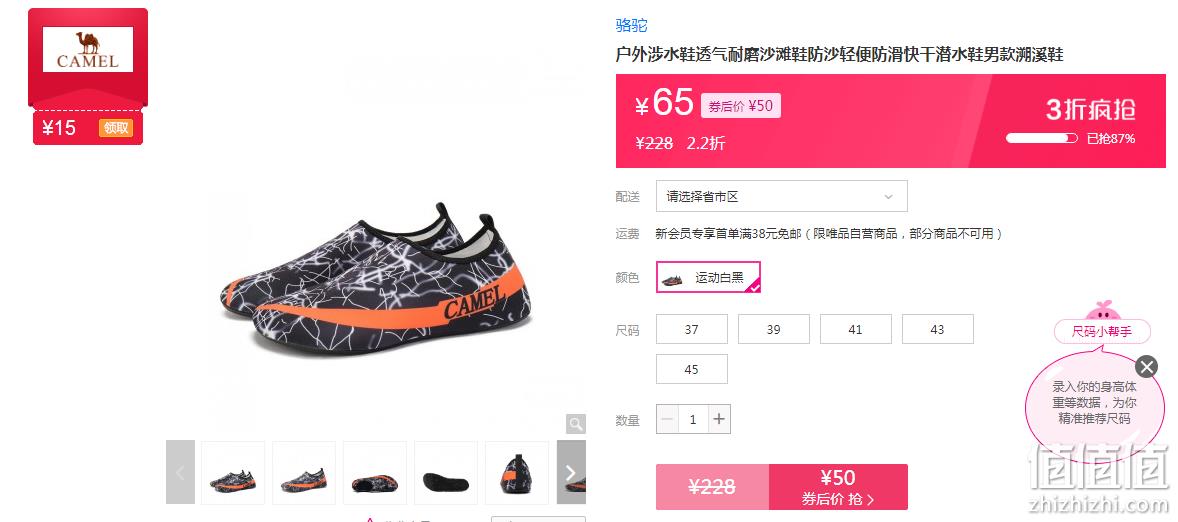Viewport: 1178px width, 522px height.
Task: Open the 骆驼 brand link
Action: click(x=631, y=26)
